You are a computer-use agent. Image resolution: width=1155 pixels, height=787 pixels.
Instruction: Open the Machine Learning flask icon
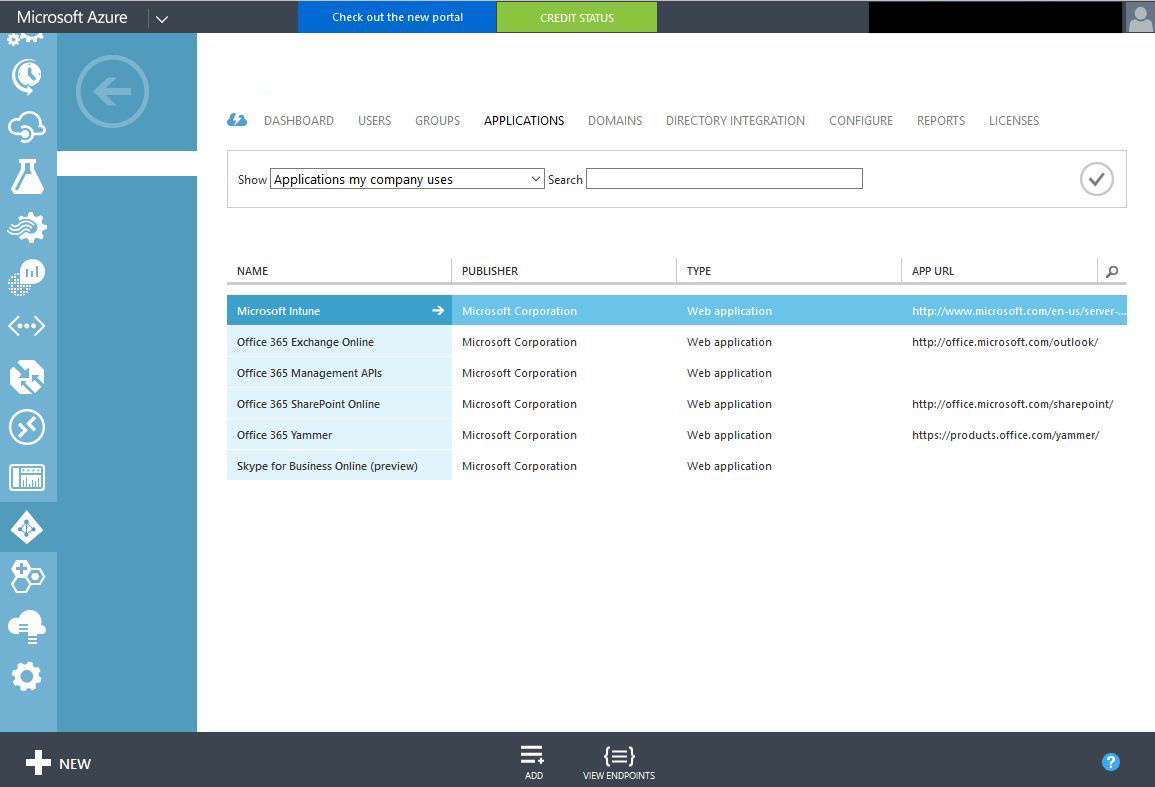(27, 177)
